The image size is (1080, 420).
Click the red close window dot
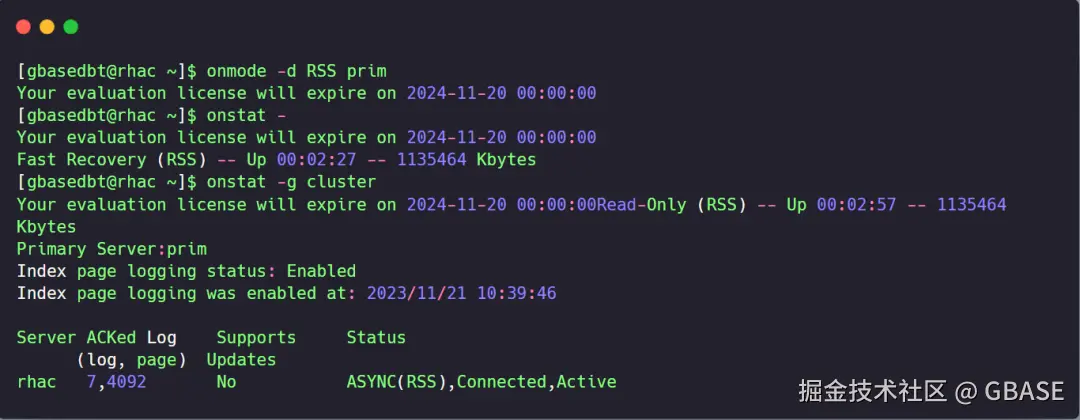coord(23,27)
